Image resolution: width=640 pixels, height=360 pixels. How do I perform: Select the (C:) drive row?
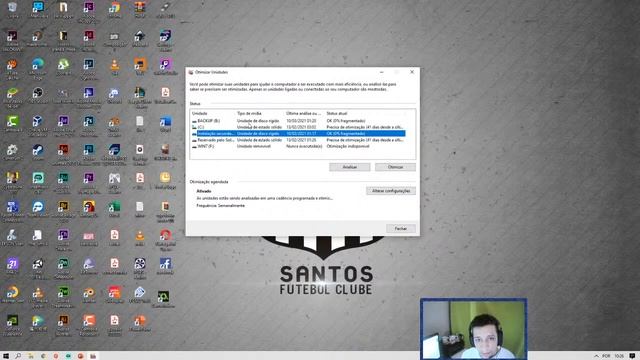(298, 127)
